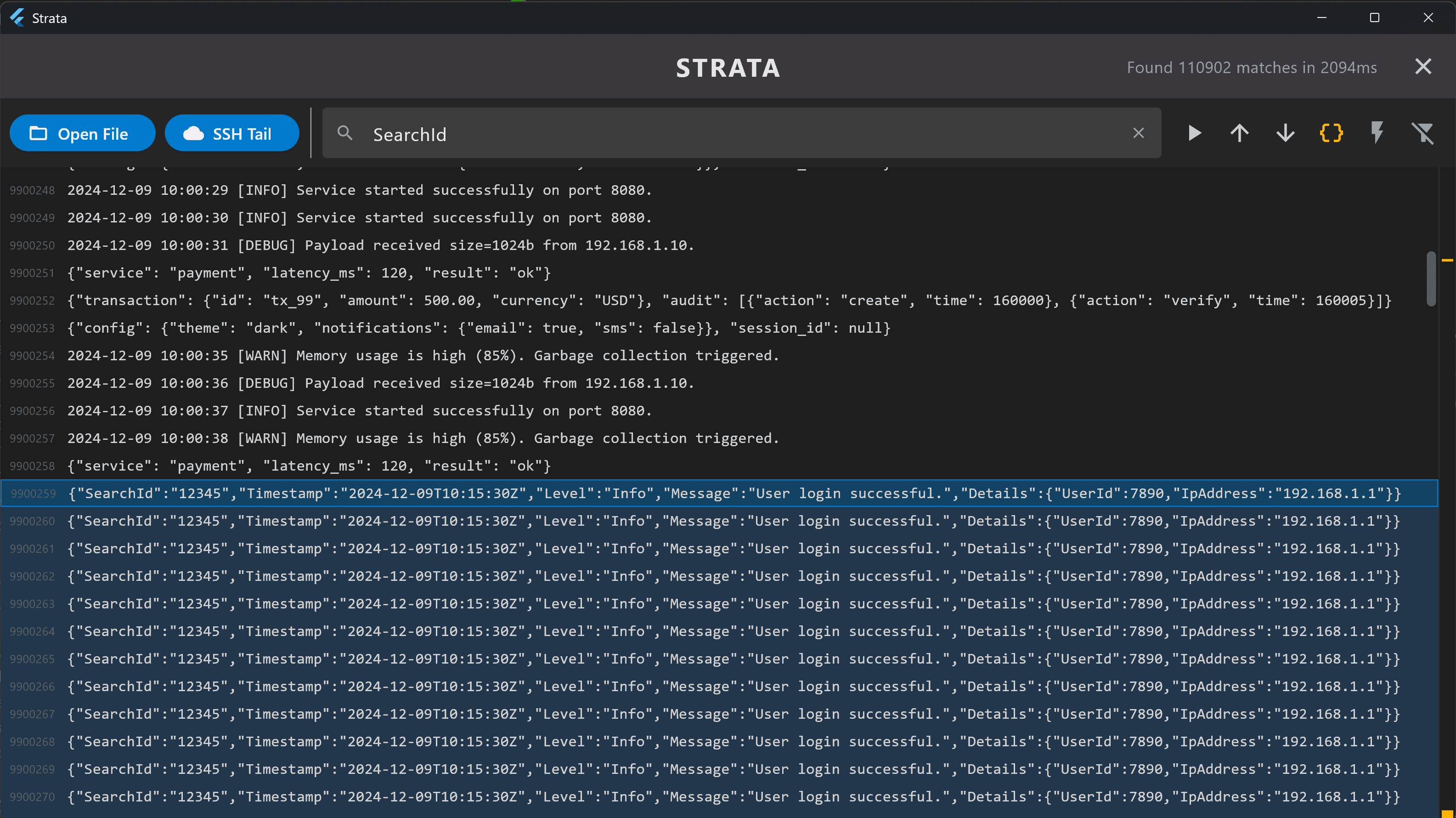
Task: Click inside the SearchId search field
Action: pos(735,134)
